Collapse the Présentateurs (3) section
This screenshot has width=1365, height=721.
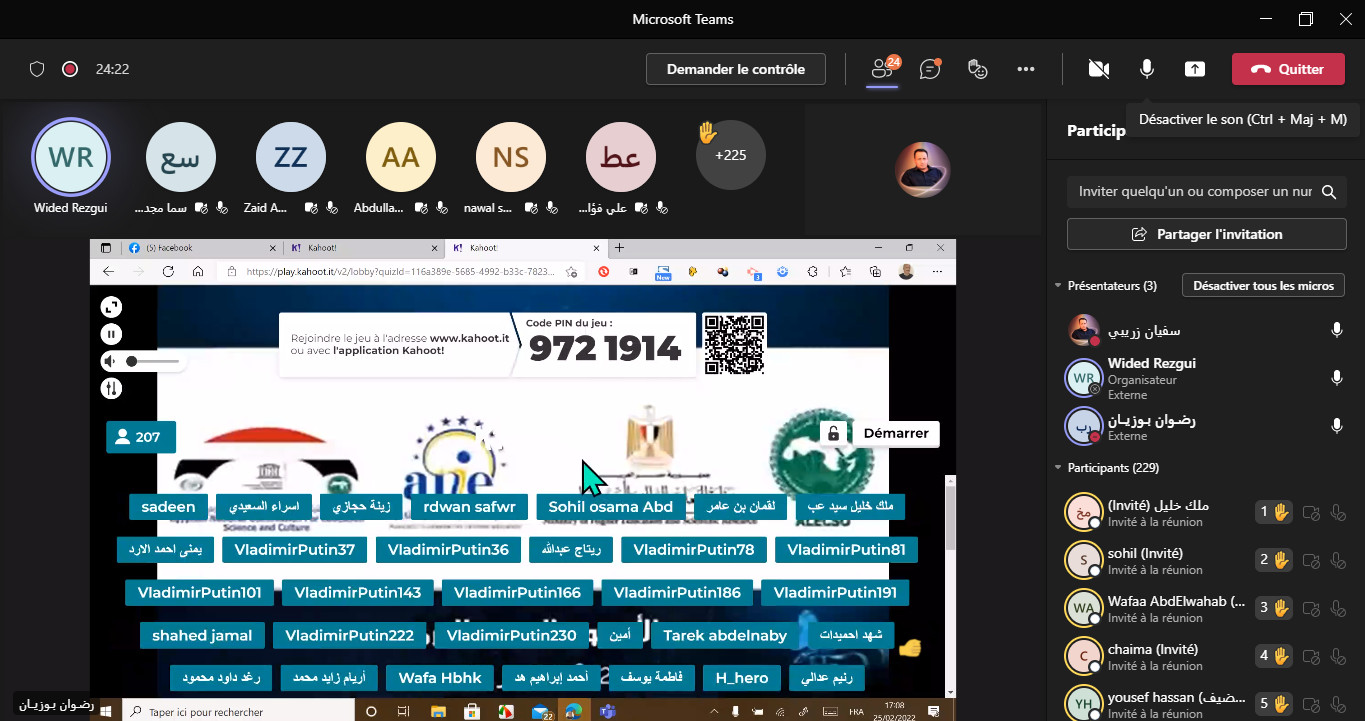click(x=1059, y=286)
